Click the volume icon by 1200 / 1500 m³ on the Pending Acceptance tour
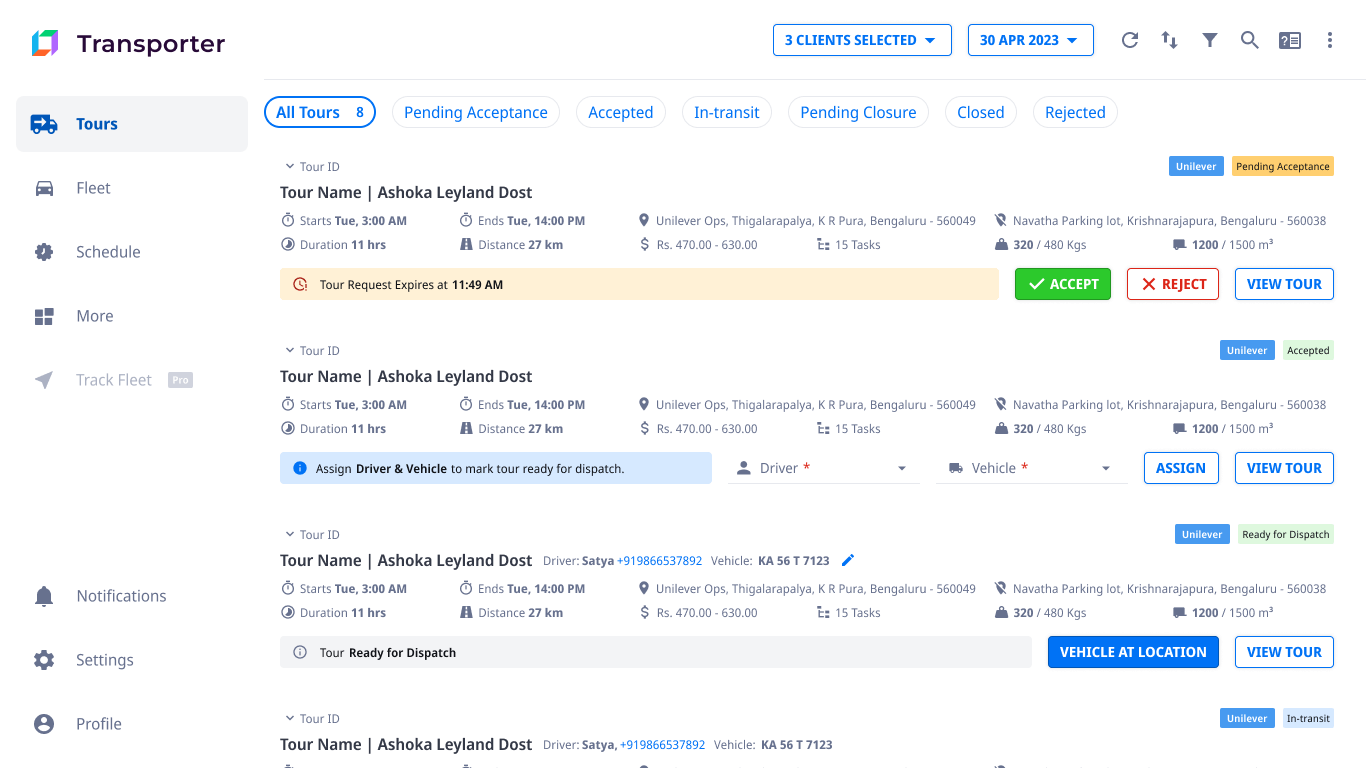1366x768 pixels. point(1180,245)
